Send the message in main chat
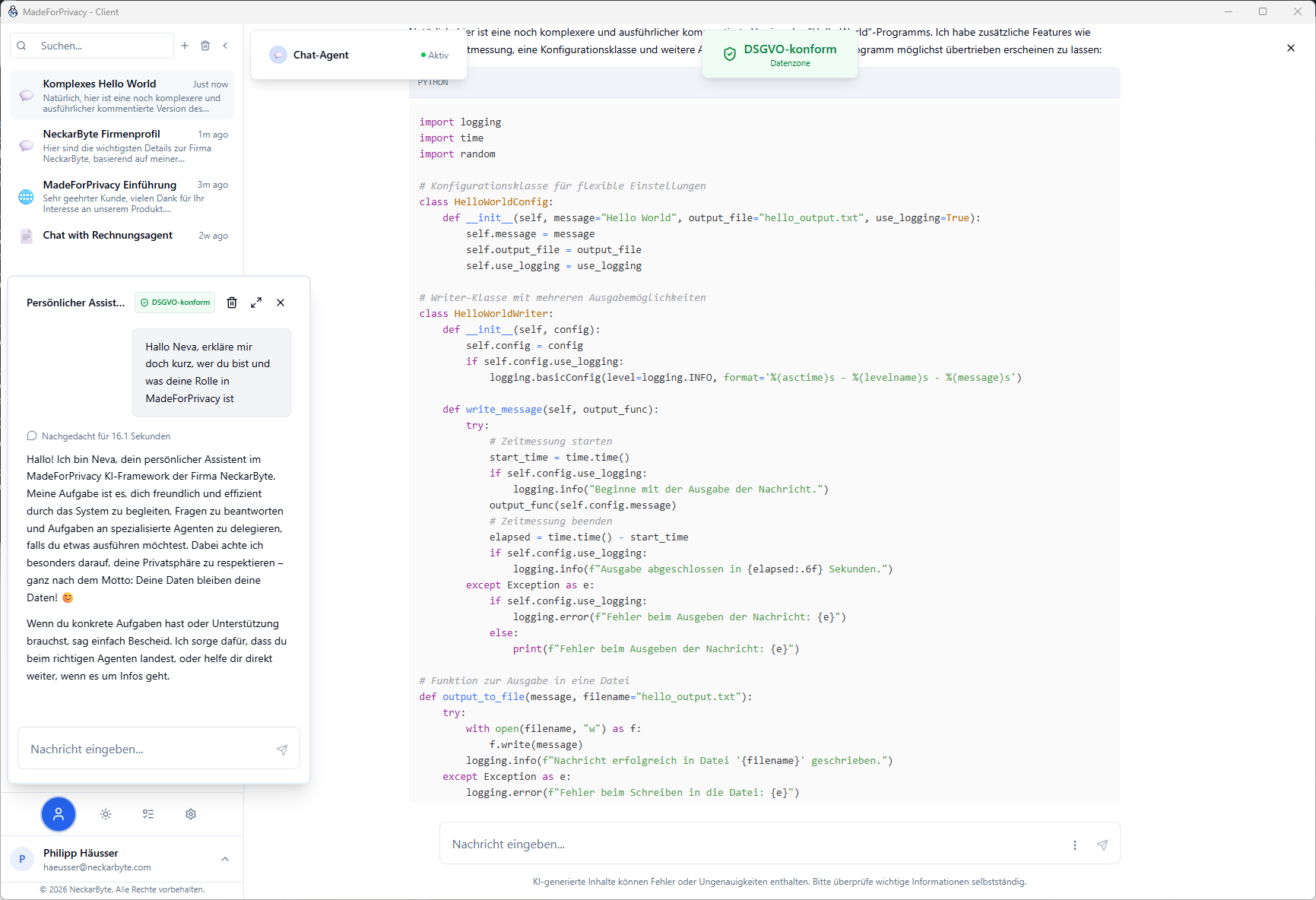This screenshot has width=1316, height=900. point(1102,845)
